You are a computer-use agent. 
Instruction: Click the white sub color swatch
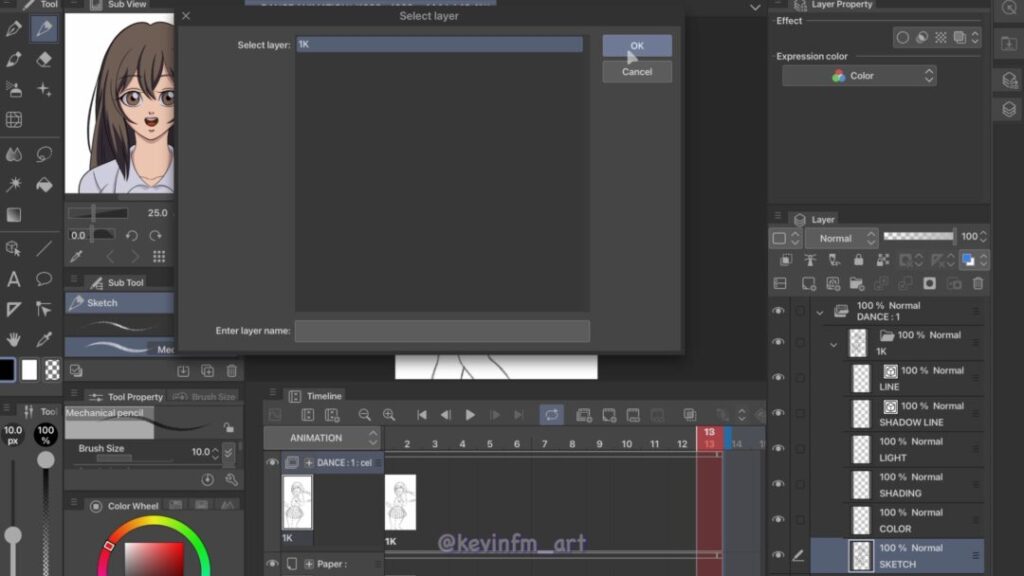(x=29, y=370)
